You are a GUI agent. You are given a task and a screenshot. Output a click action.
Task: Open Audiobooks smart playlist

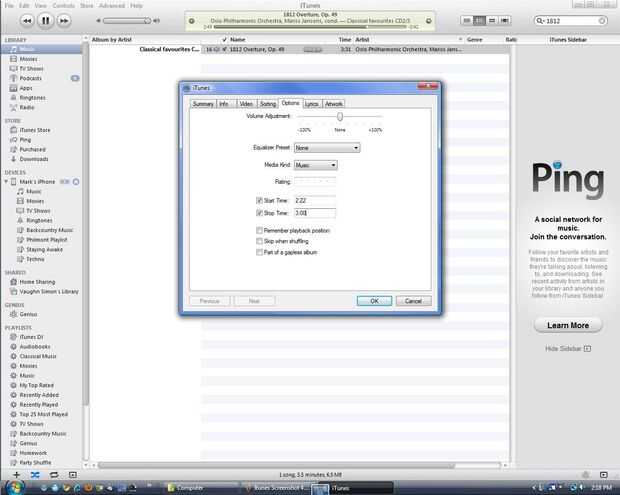[35, 346]
